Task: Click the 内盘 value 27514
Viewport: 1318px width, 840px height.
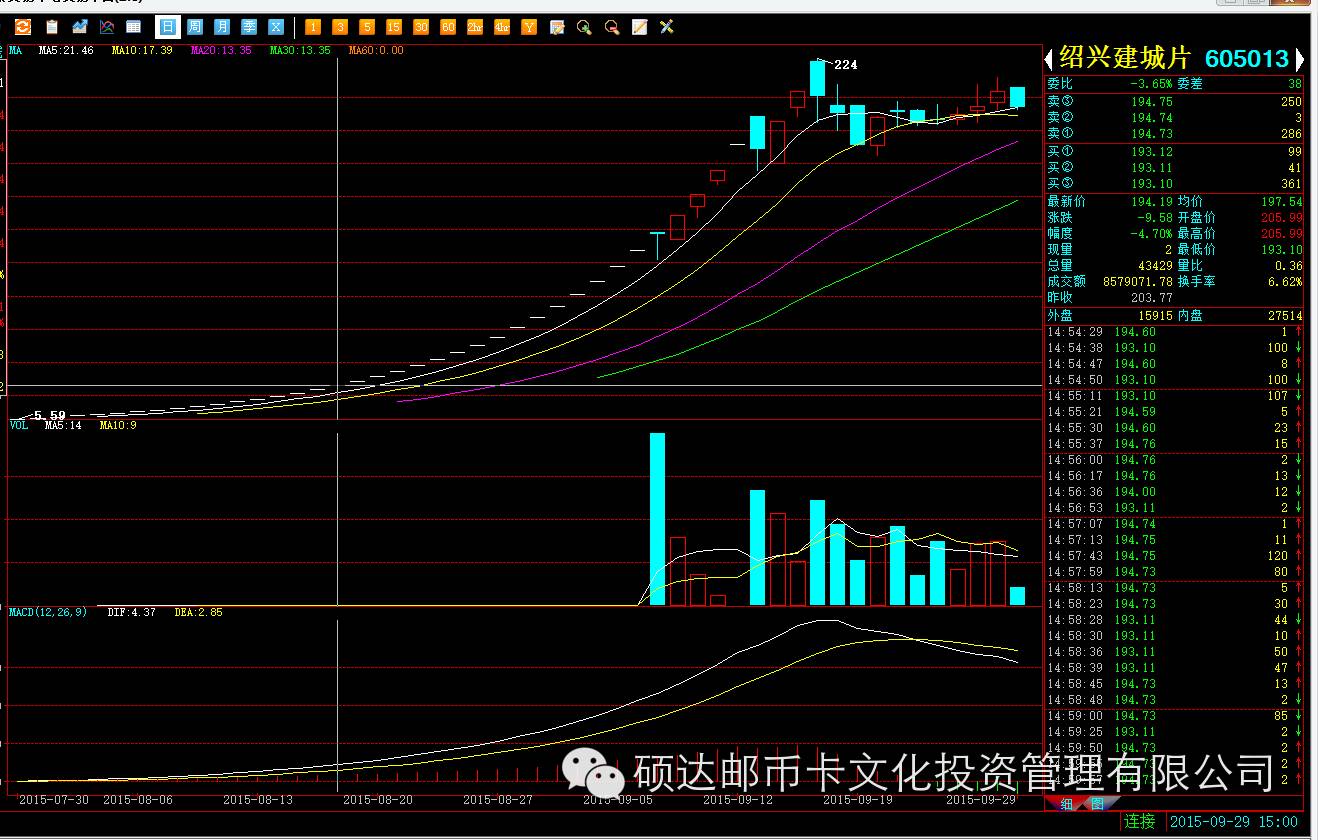Action: (x=1285, y=315)
